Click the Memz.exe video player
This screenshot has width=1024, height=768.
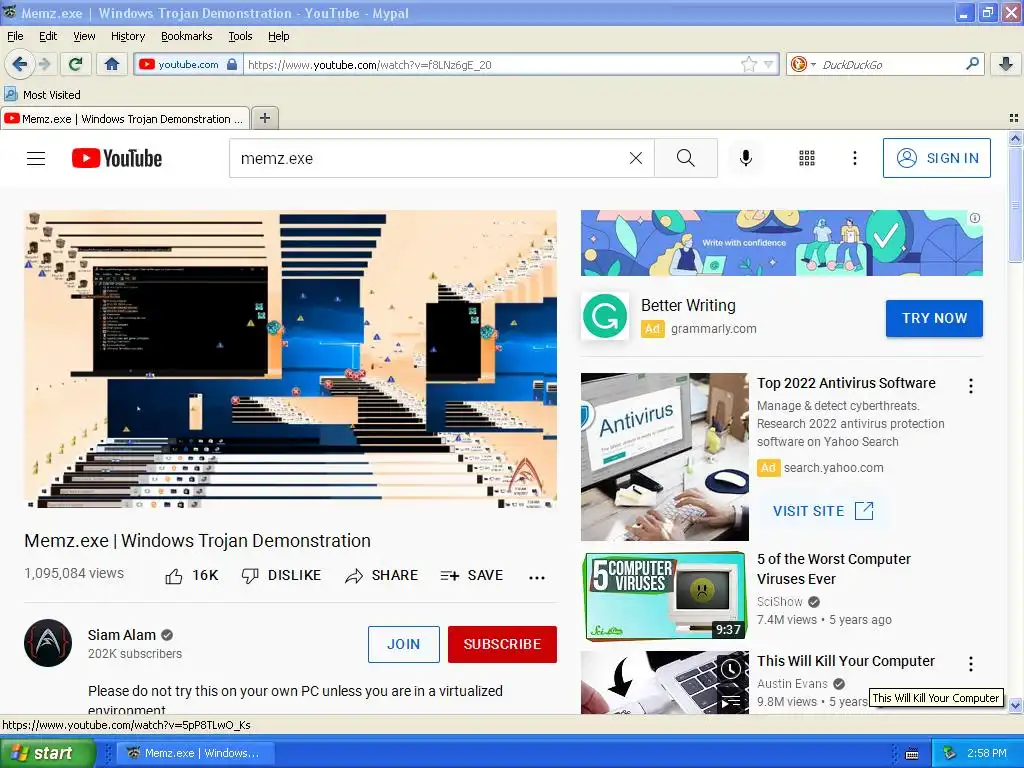coord(291,359)
